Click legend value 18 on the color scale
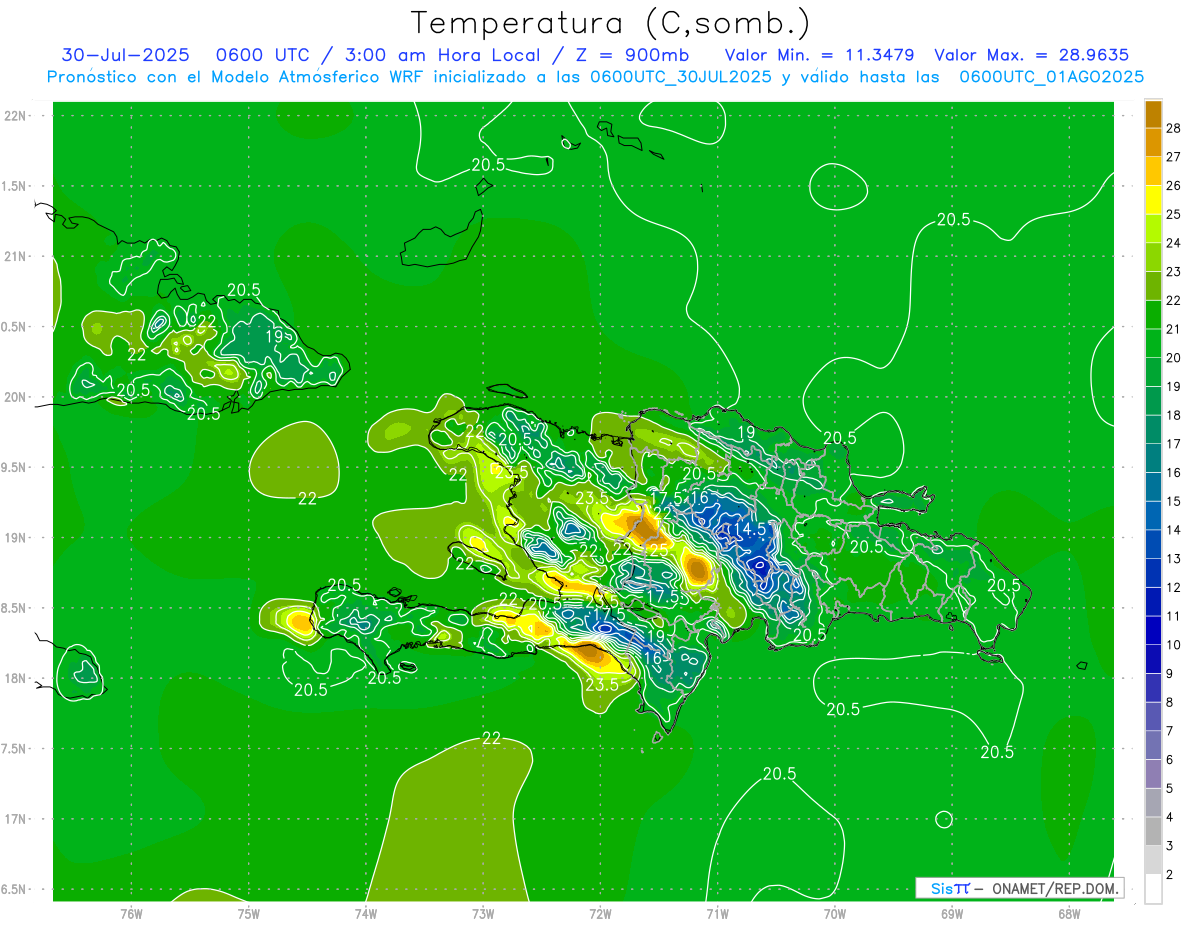Screen dimensions: 1200x927 [x=1174, y=415]
